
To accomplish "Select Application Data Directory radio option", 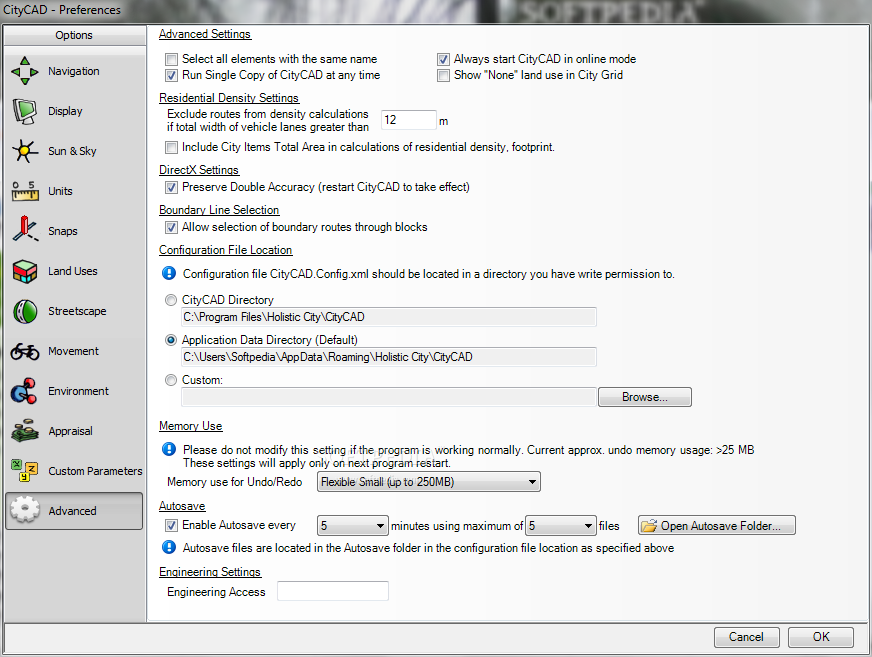I will coord(171,340).
